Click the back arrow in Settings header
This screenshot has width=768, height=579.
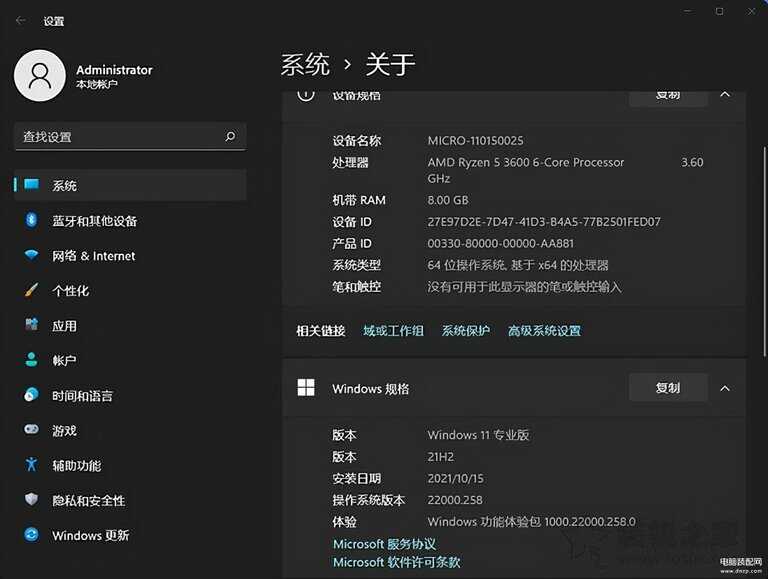[x=21, y=20]
